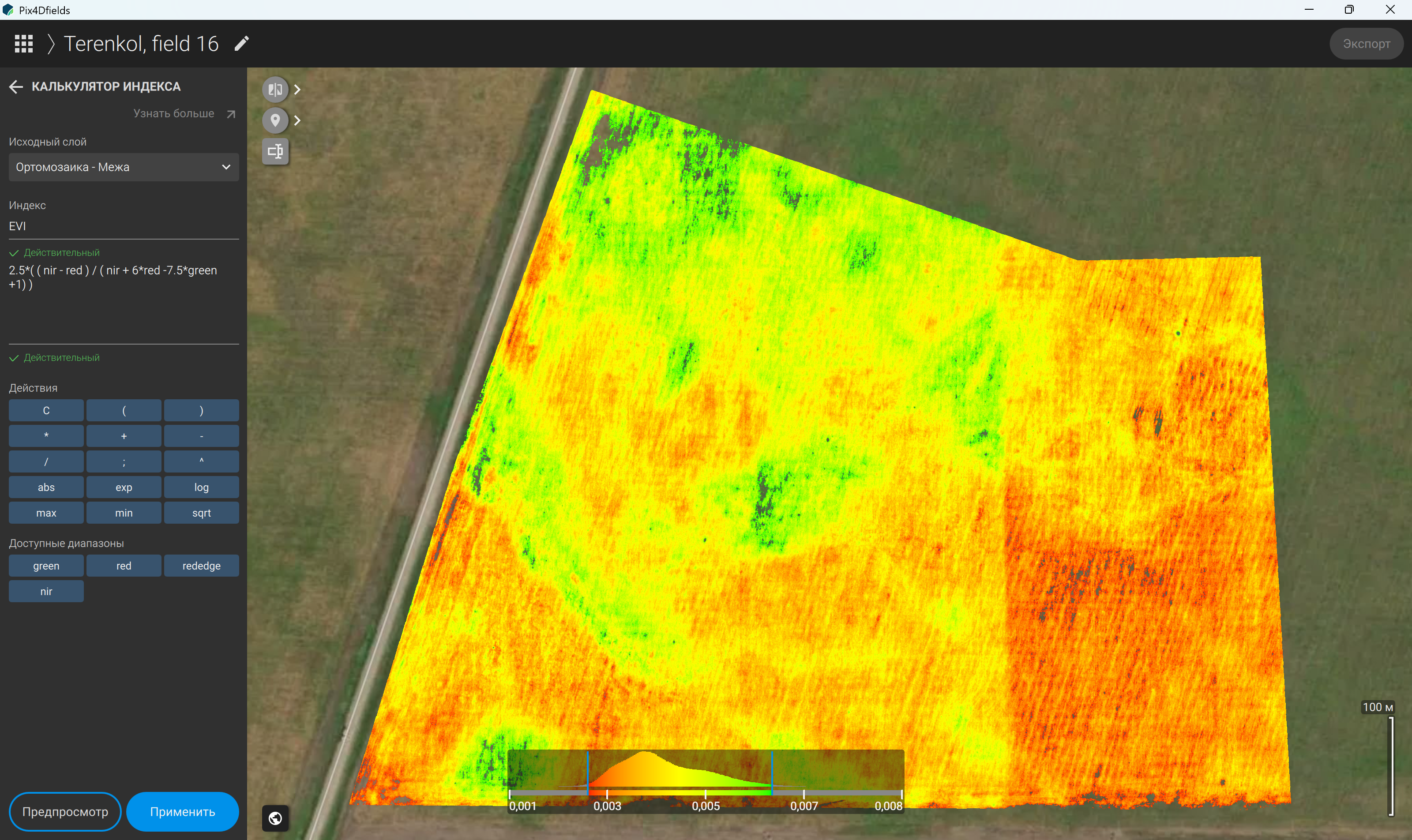
Task: Click the EVI index name field
Action: [x=124, y=226]
